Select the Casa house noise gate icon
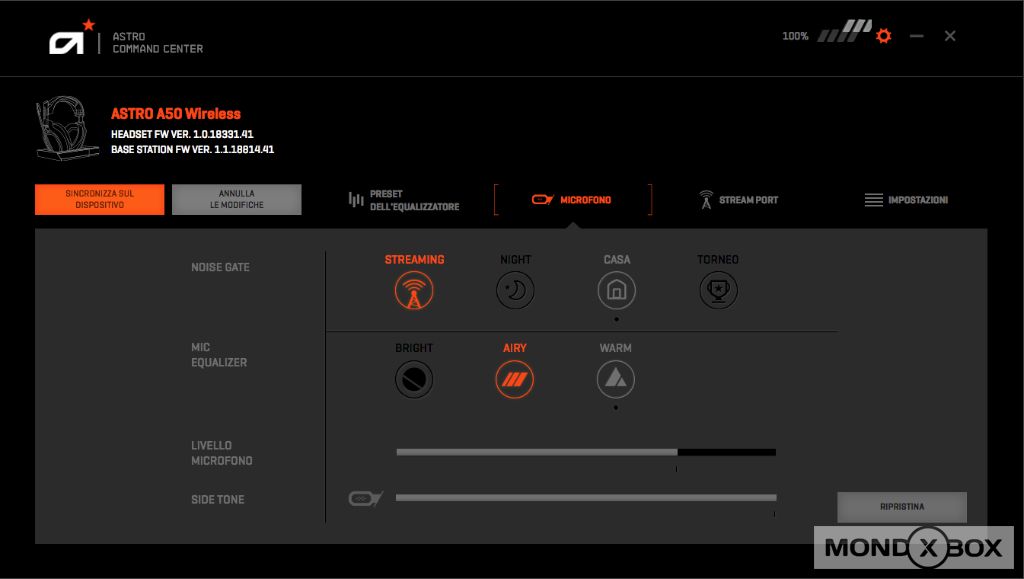Image resolution: width=1024 pixels, height=579 pixels. point(617,291)
